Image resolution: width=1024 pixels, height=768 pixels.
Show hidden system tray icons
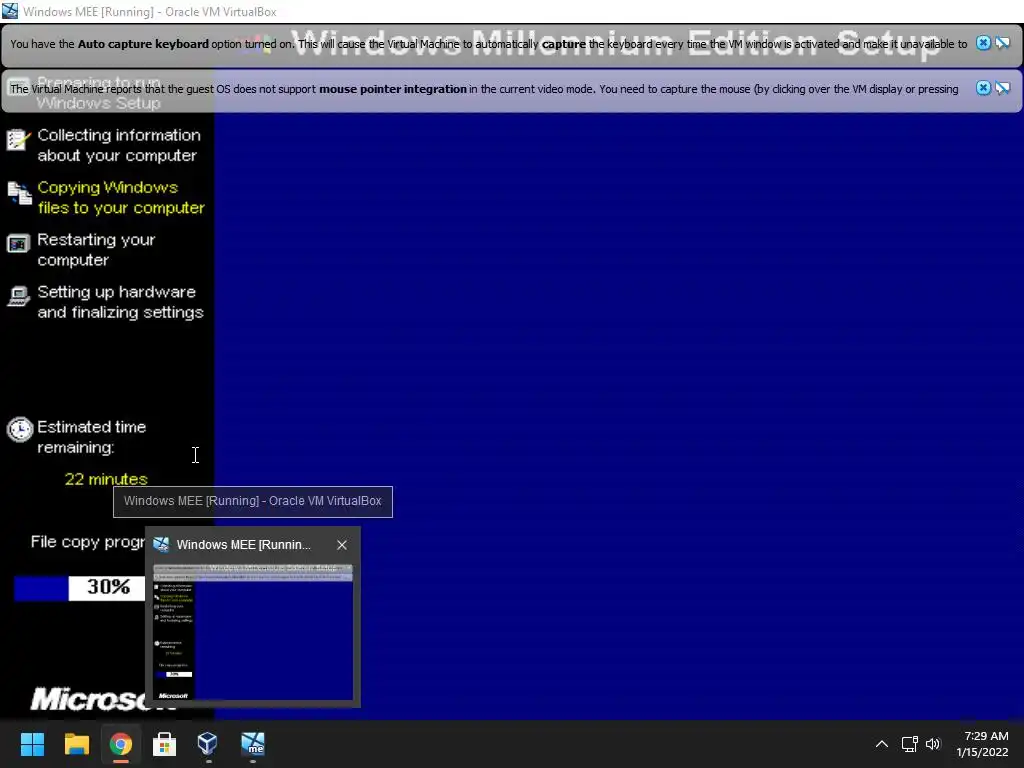[882, 744]
